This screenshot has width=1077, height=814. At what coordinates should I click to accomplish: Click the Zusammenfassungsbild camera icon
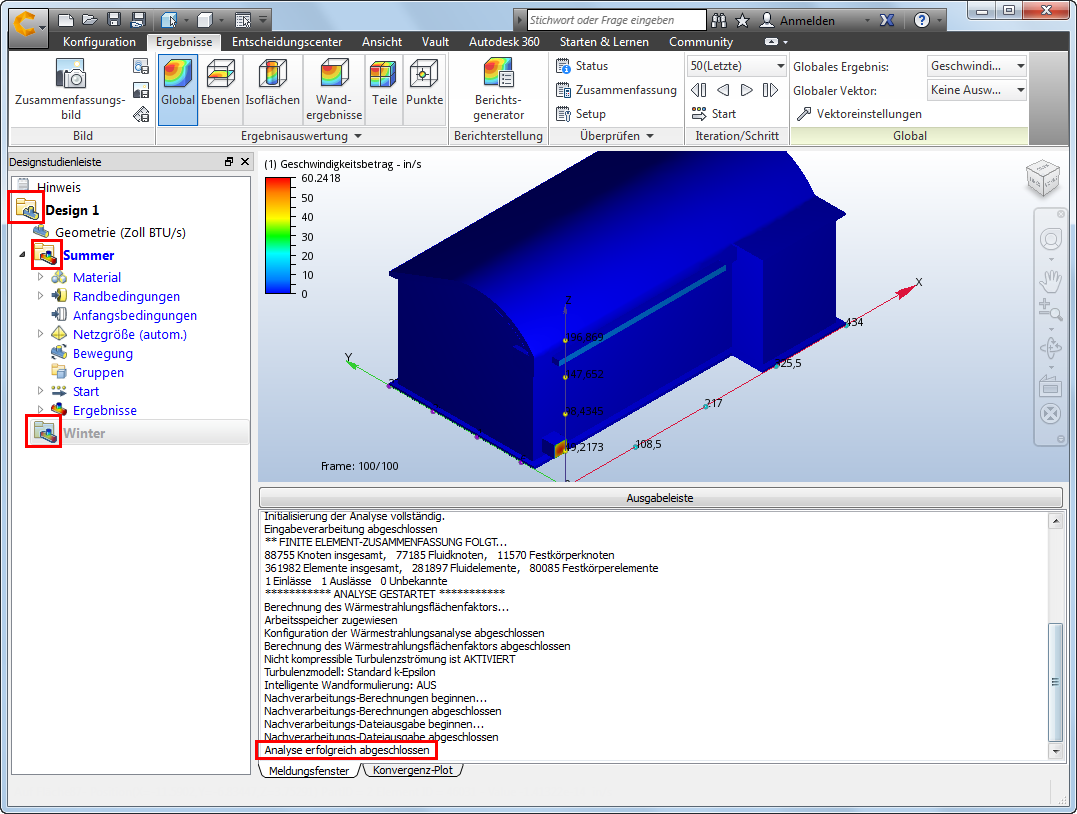tap(70, 74)
